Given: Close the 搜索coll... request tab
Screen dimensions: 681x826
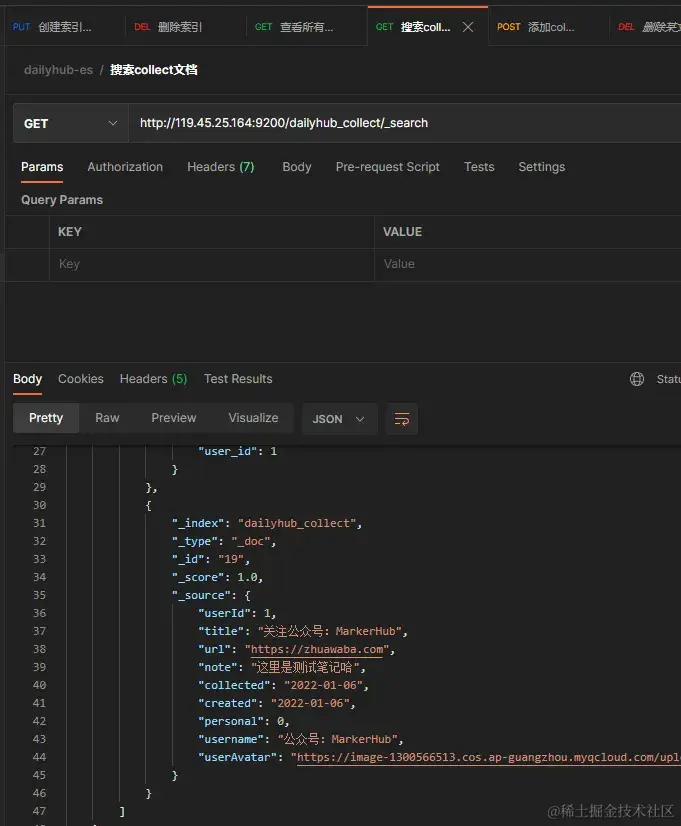Looking at the screenshot, I should tap(468, 27).
